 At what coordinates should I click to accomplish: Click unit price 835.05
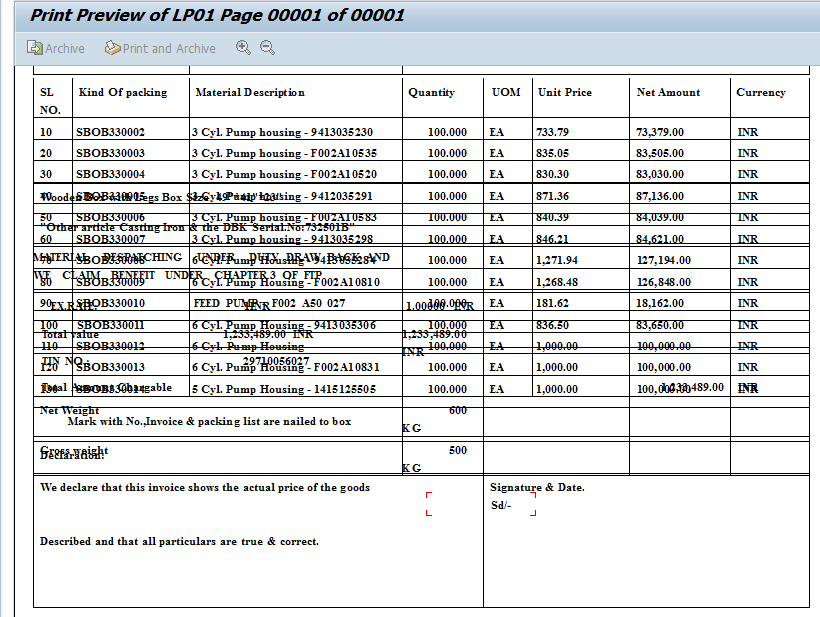[552, 153]
